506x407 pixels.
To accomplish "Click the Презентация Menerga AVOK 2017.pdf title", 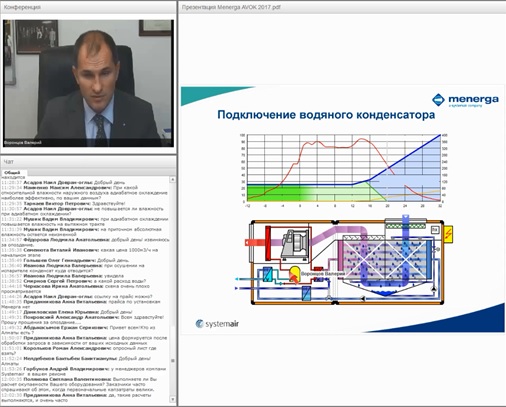I will [x=231, y=7].
